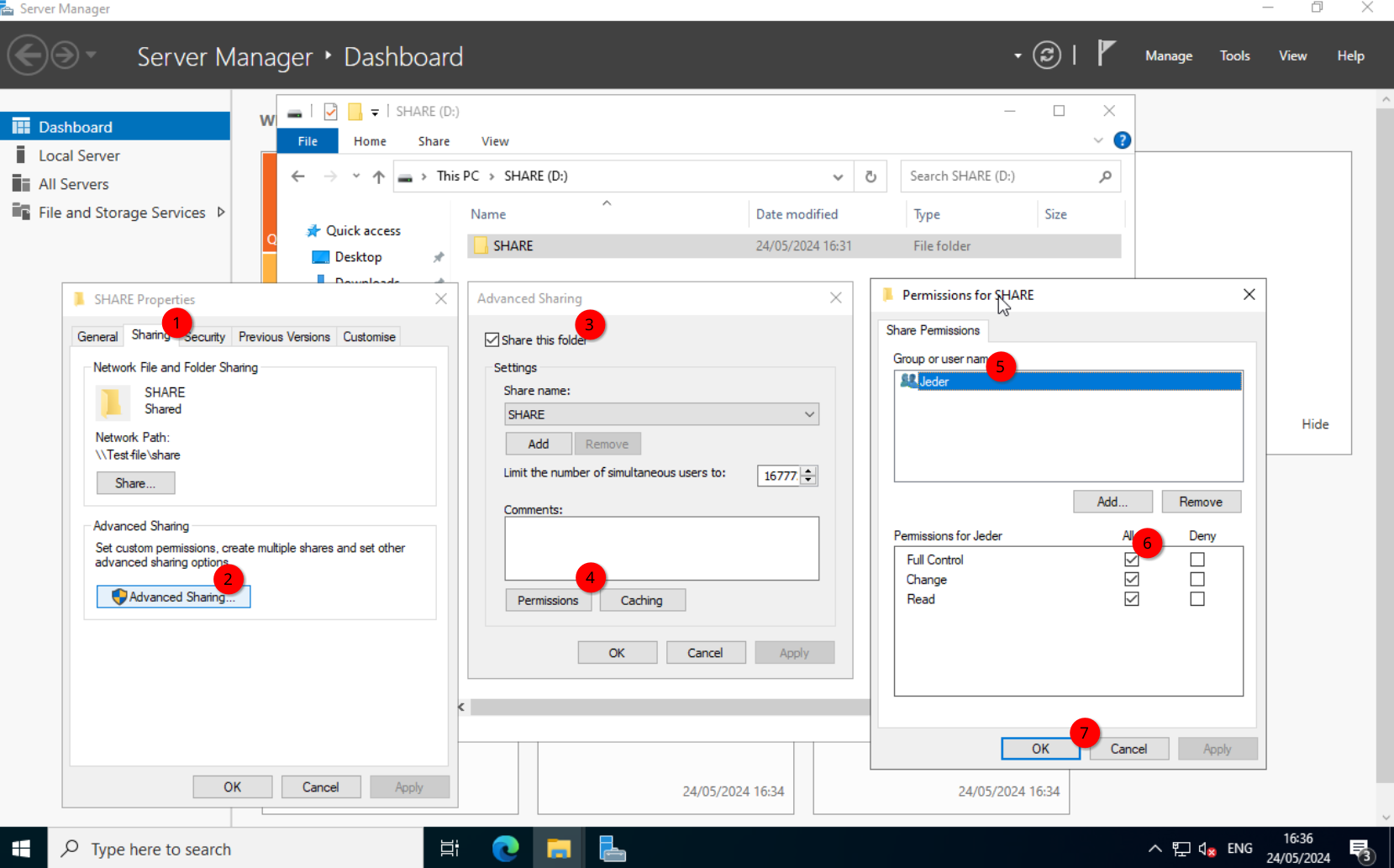Image resolution: width=1394 pixels, height=868 pixels.
Task: Click Cancel in Advanced Sharing
Action: coord(705,653)
